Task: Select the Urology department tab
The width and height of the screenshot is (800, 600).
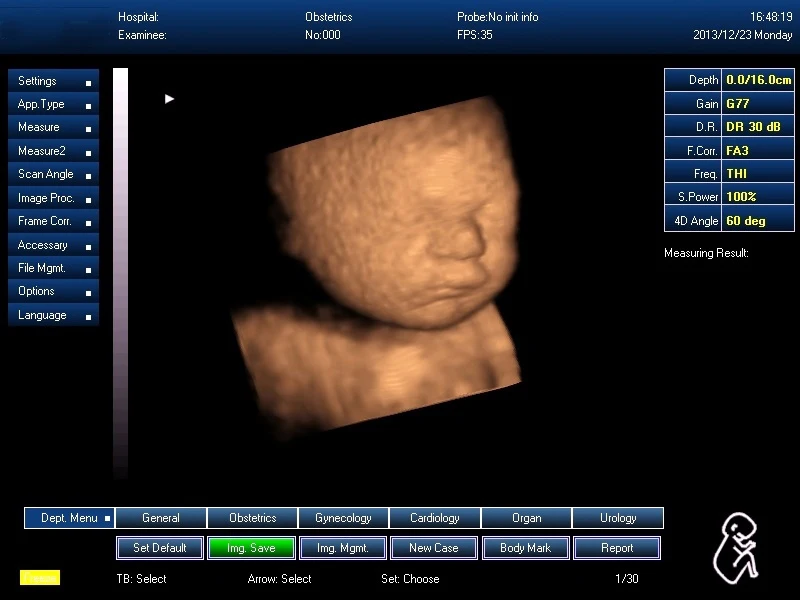Action: click(x=617, y=518)
